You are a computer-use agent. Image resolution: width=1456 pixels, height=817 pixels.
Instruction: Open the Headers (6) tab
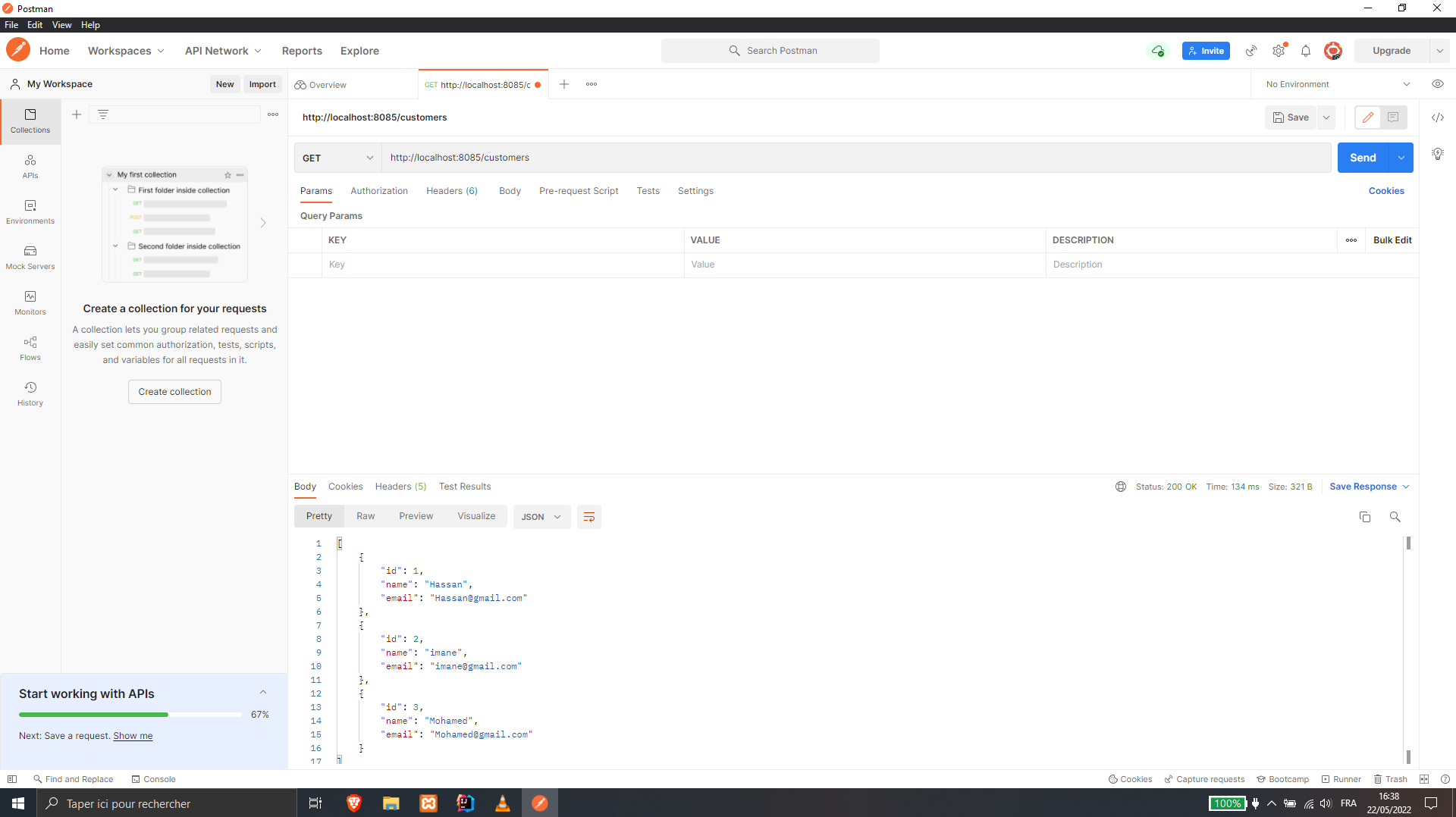pos(452,190)
